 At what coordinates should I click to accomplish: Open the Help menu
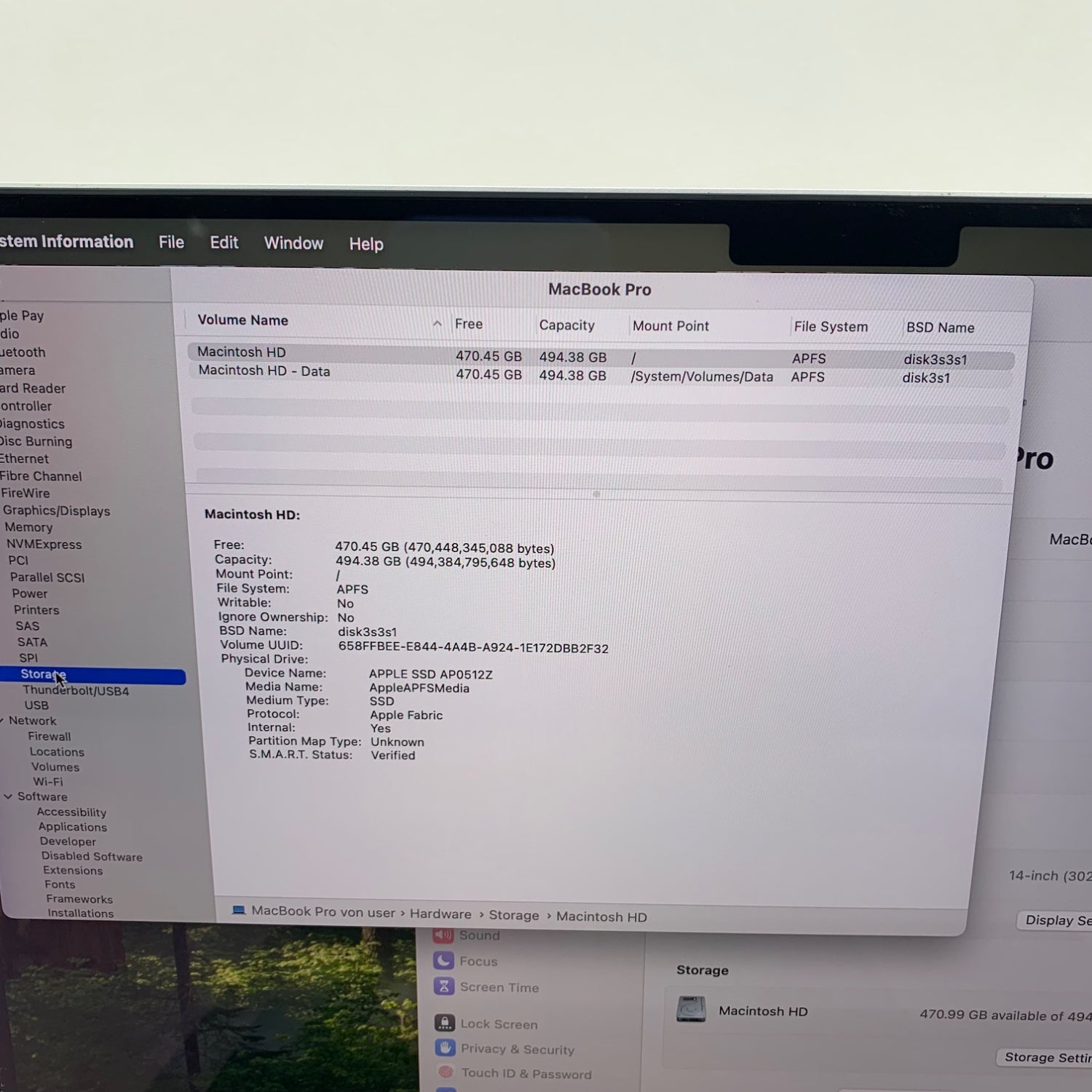point(366,244)
